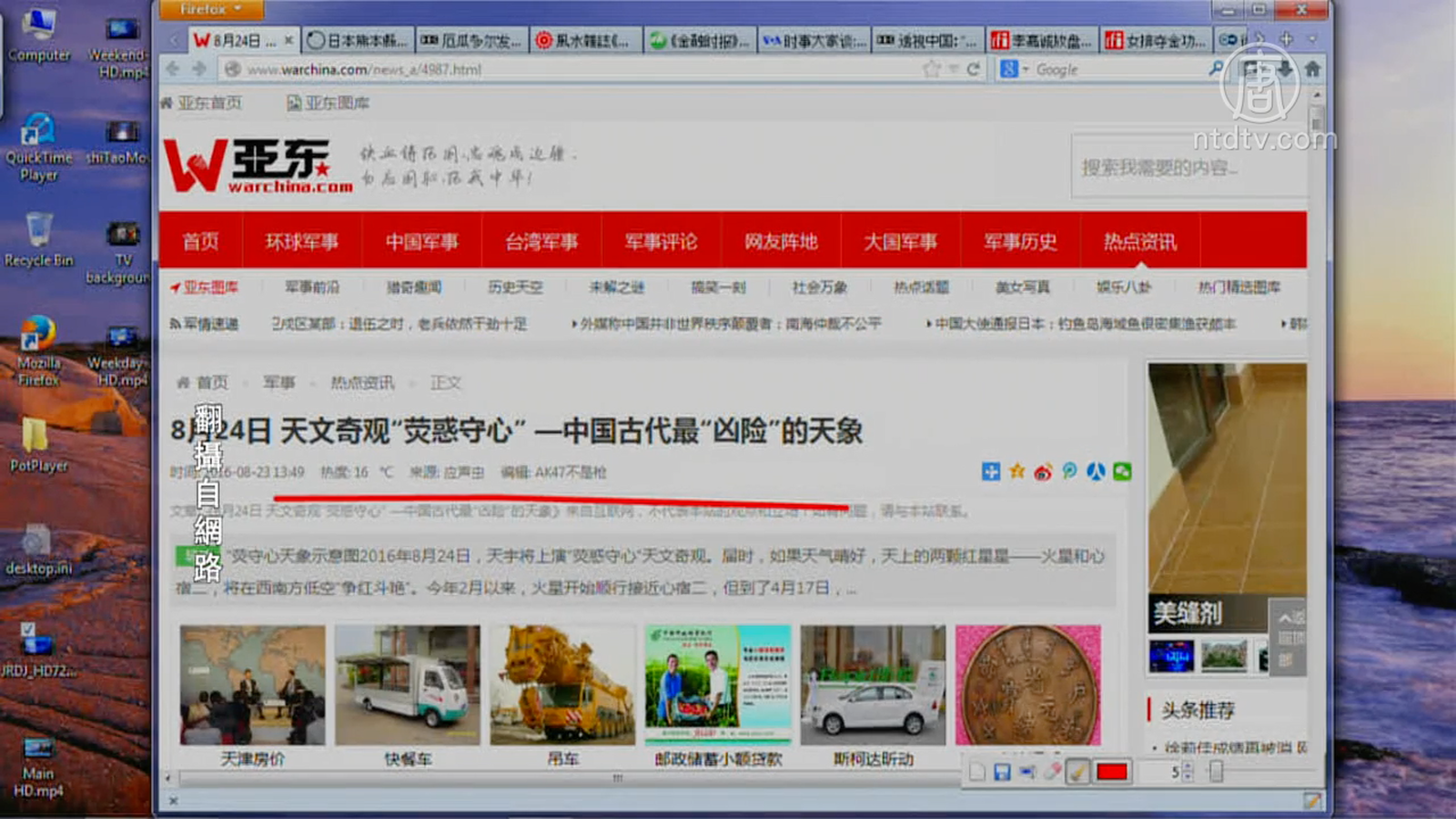Open the 亚东图库 bookmark link

coord(329,104)
